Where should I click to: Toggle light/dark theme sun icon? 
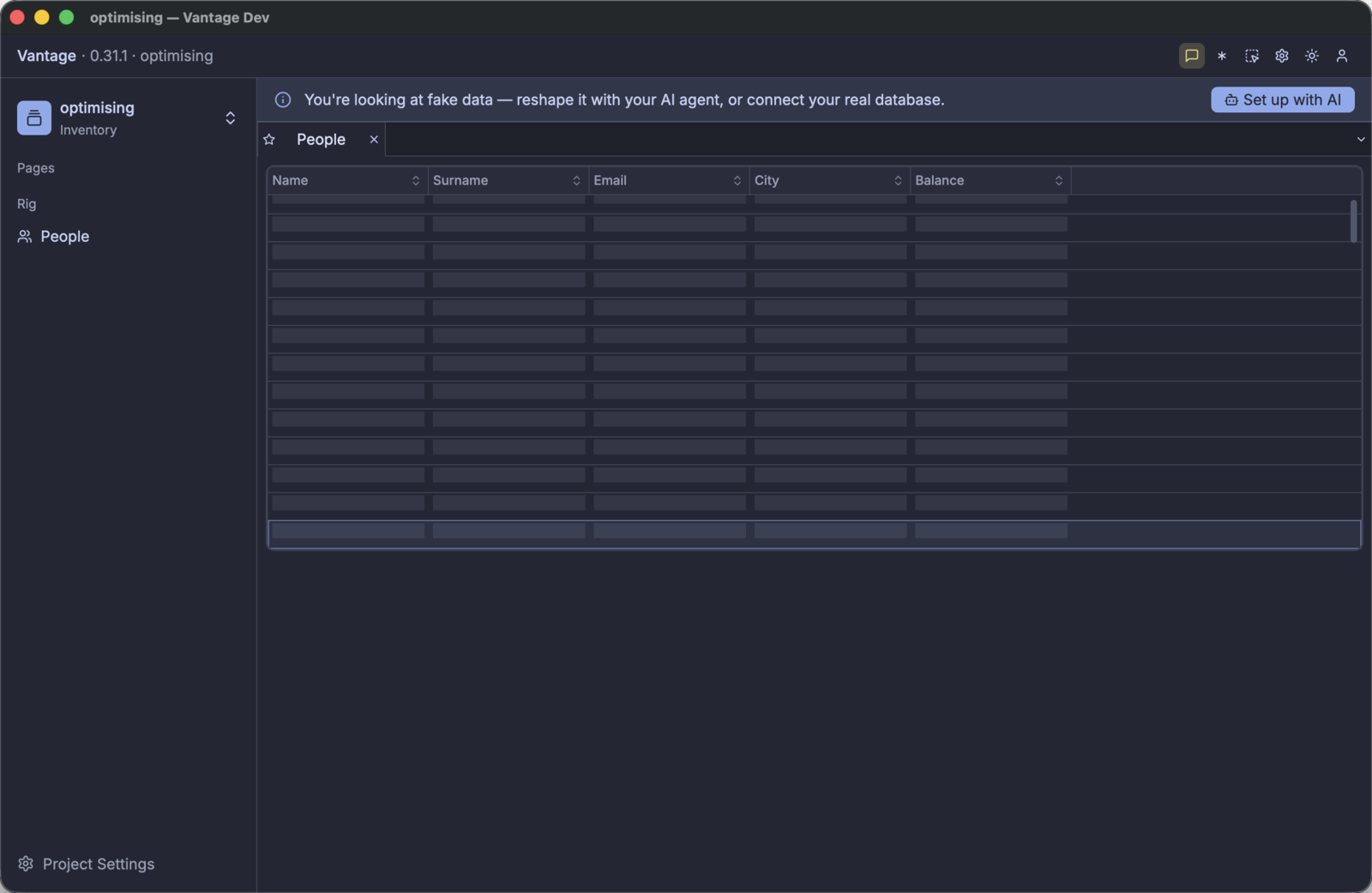tap(1312, 56)
